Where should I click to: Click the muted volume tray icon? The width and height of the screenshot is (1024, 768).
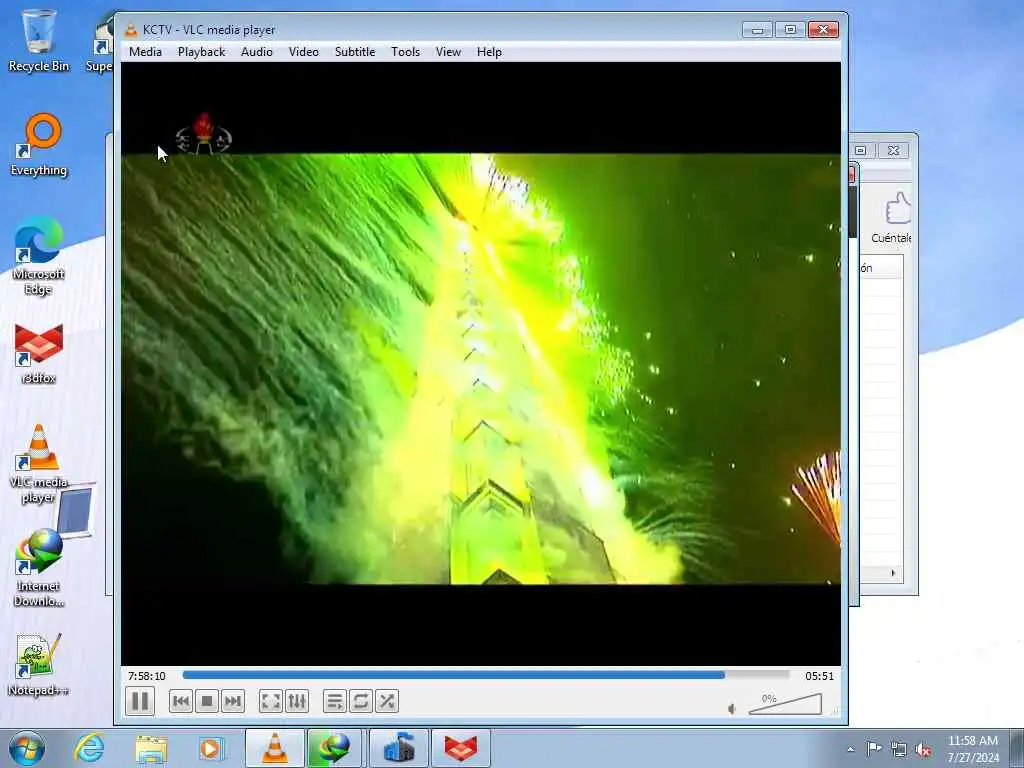(x=923, y=750)
